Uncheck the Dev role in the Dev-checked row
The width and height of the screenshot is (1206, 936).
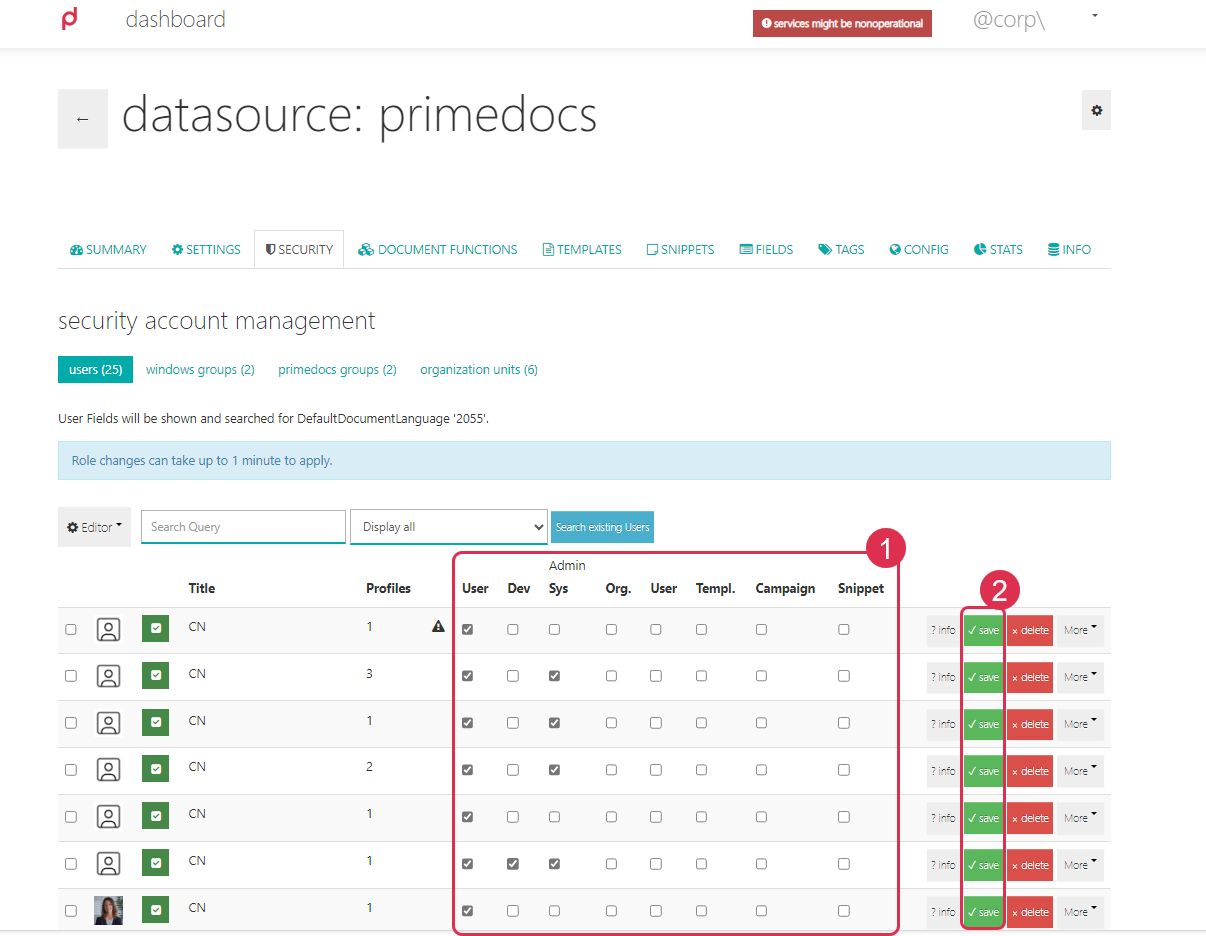(x=513, y=864)
